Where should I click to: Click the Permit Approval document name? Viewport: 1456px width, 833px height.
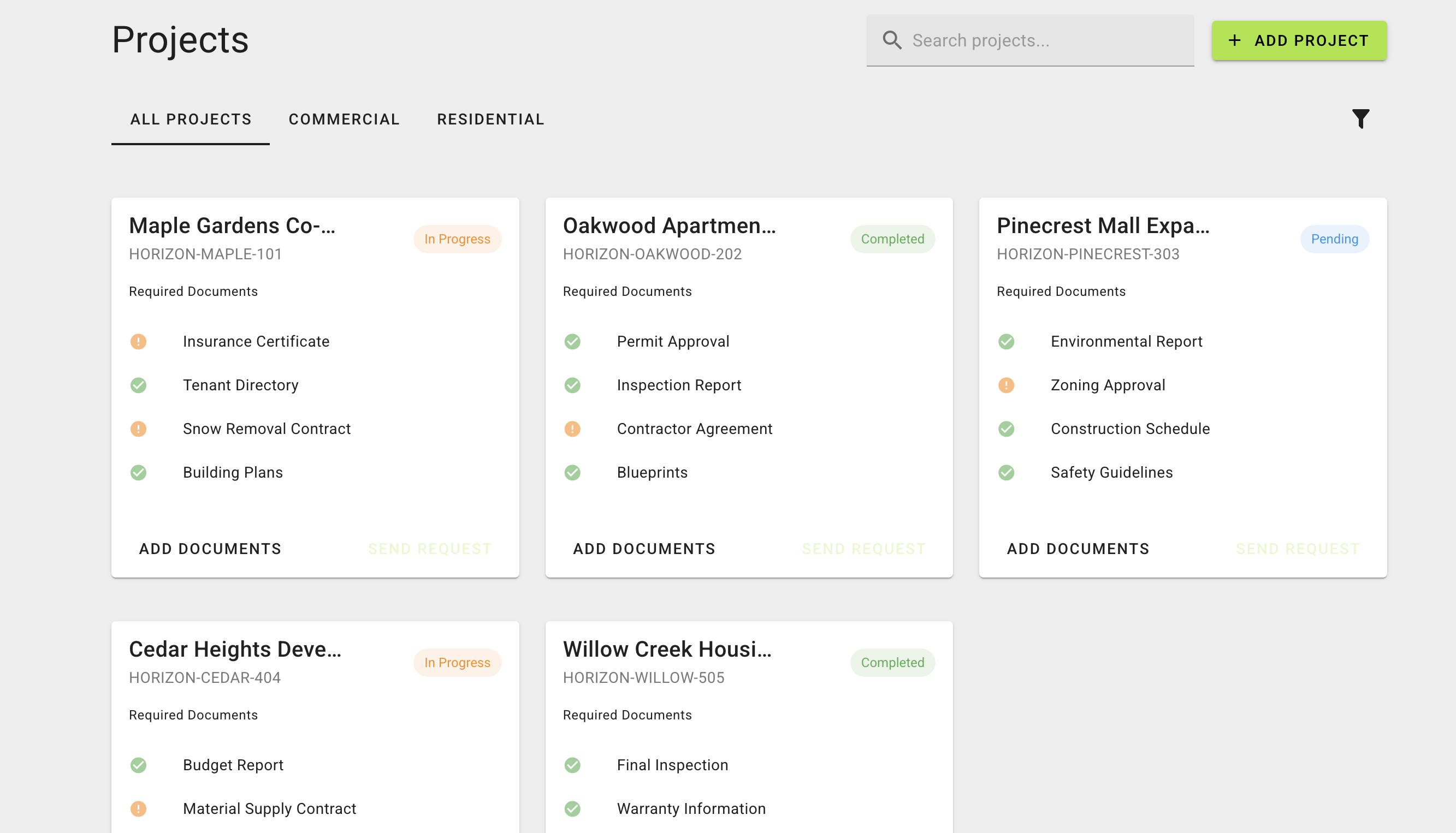(x=673, y=342)
